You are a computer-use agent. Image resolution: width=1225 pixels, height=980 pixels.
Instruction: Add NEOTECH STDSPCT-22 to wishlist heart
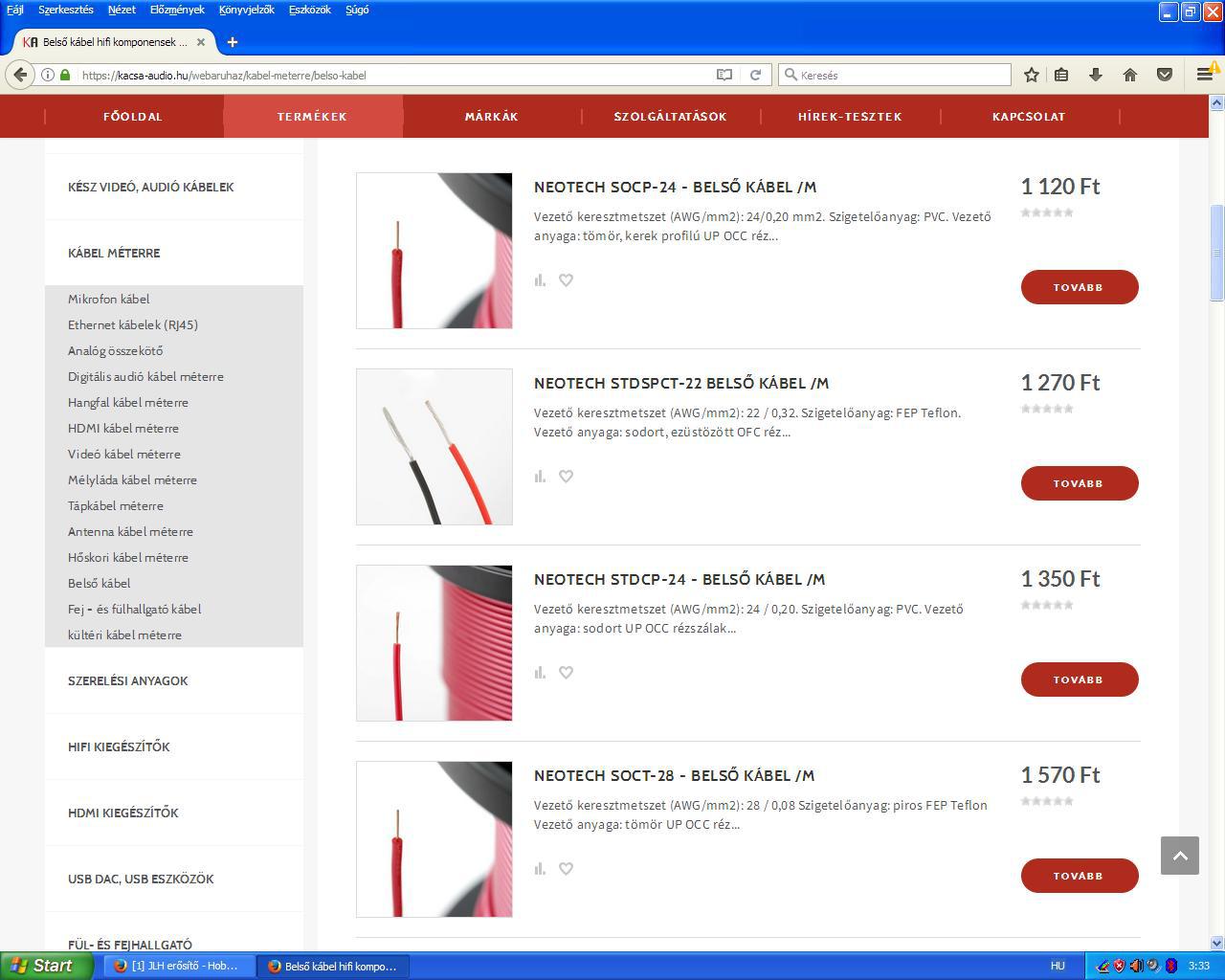(x=567, y=477)
